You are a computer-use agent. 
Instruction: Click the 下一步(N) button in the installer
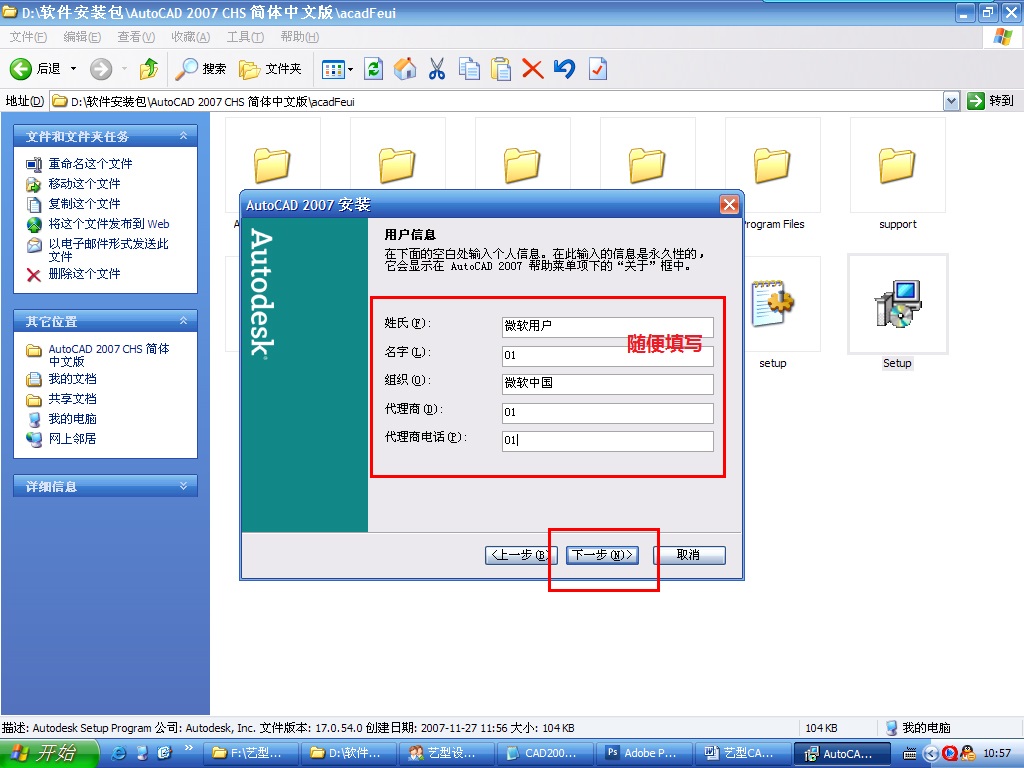pyautogui.click(x=601, y=555)
